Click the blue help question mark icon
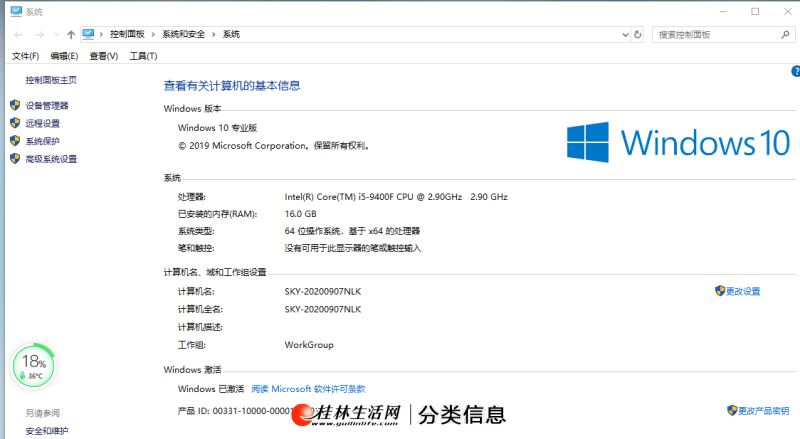Screen dimensions: 800x439 (x=795, y=72)
